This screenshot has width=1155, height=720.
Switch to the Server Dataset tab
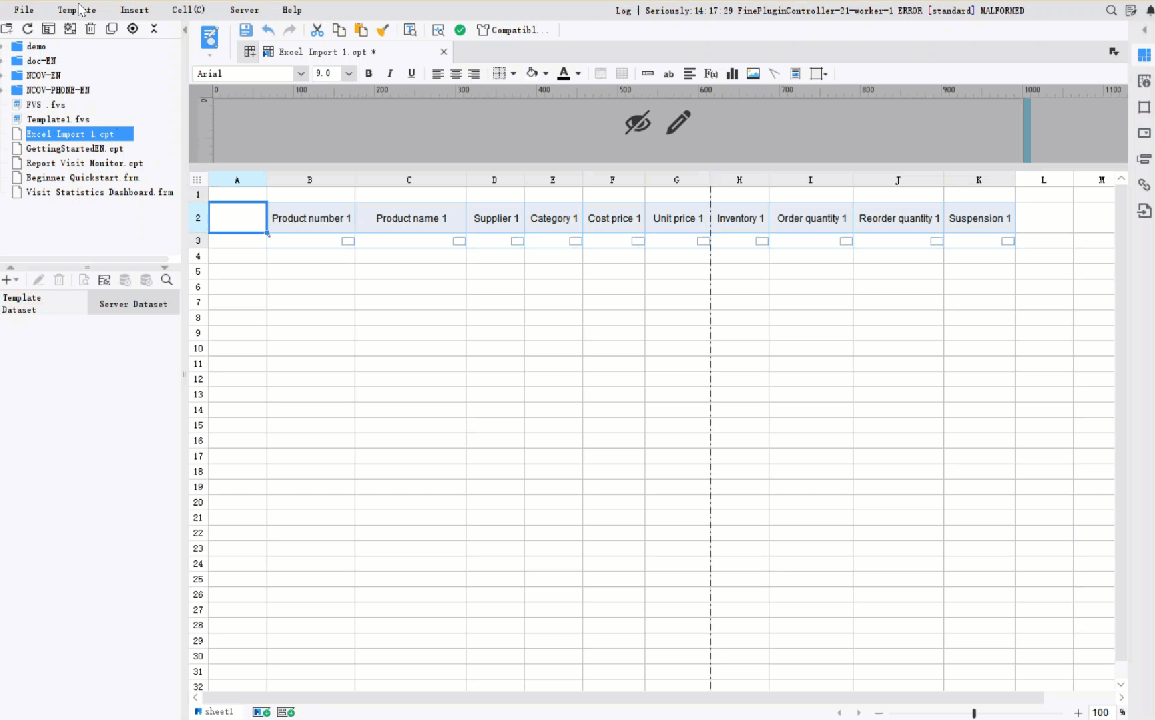[133, 304]
